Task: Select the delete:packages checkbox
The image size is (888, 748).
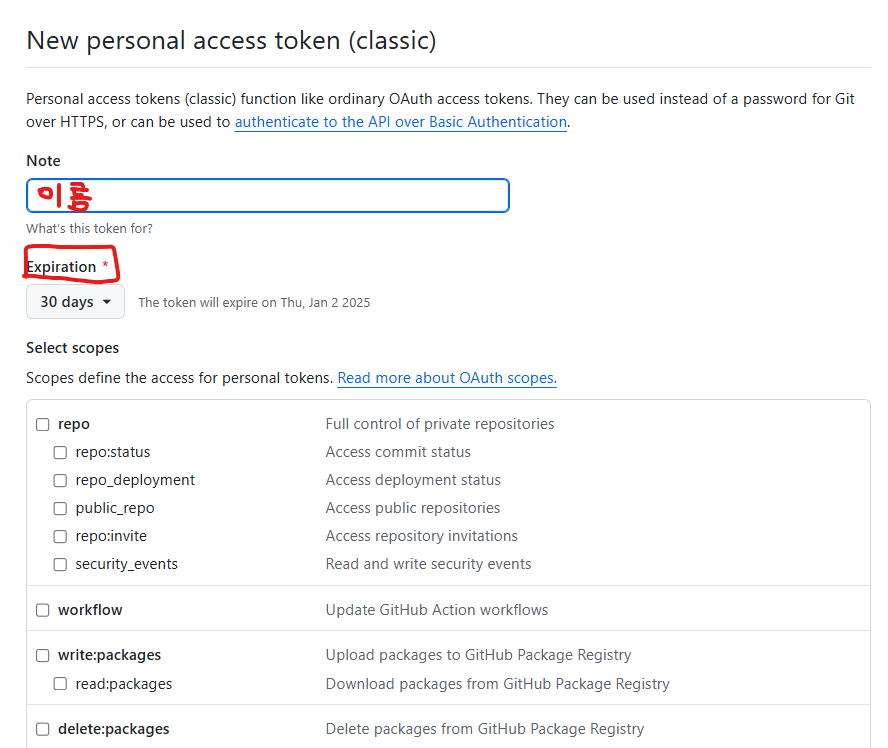Action: (42, 729)
